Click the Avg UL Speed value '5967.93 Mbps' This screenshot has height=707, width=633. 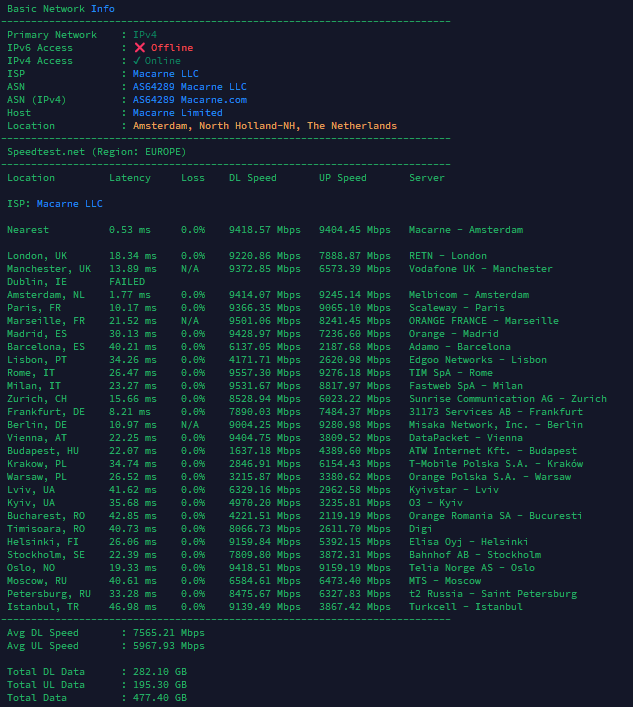tap(169, 646)
